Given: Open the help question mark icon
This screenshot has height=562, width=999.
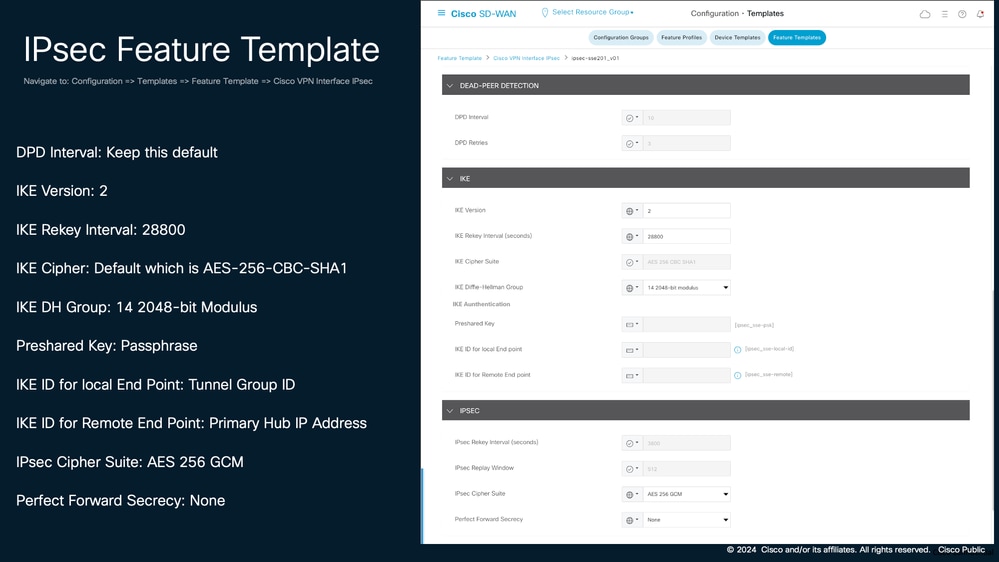Looking at the screenshot, I should pos(962,14).
